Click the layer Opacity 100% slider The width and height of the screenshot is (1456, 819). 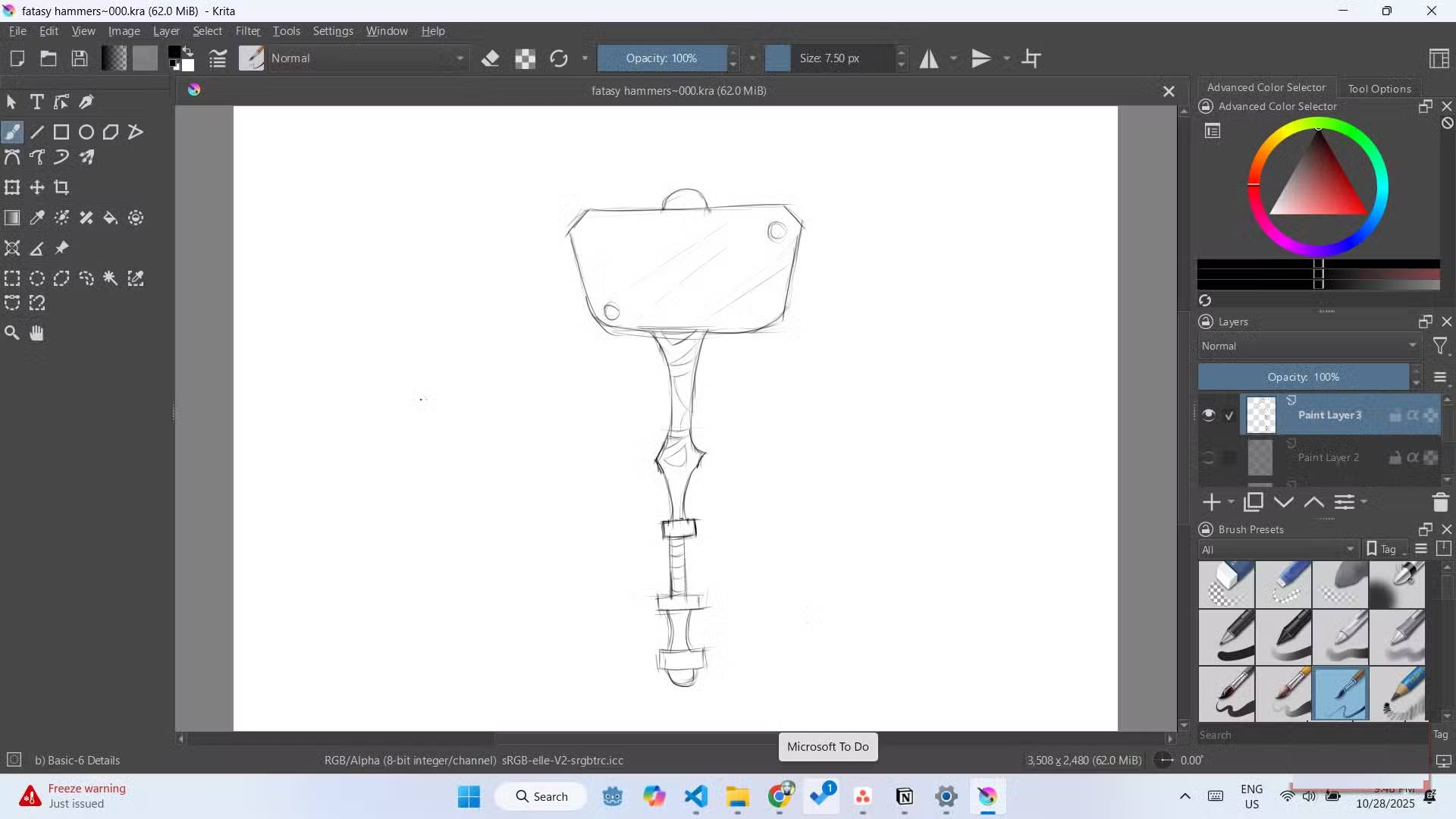tap(1303, 377)
